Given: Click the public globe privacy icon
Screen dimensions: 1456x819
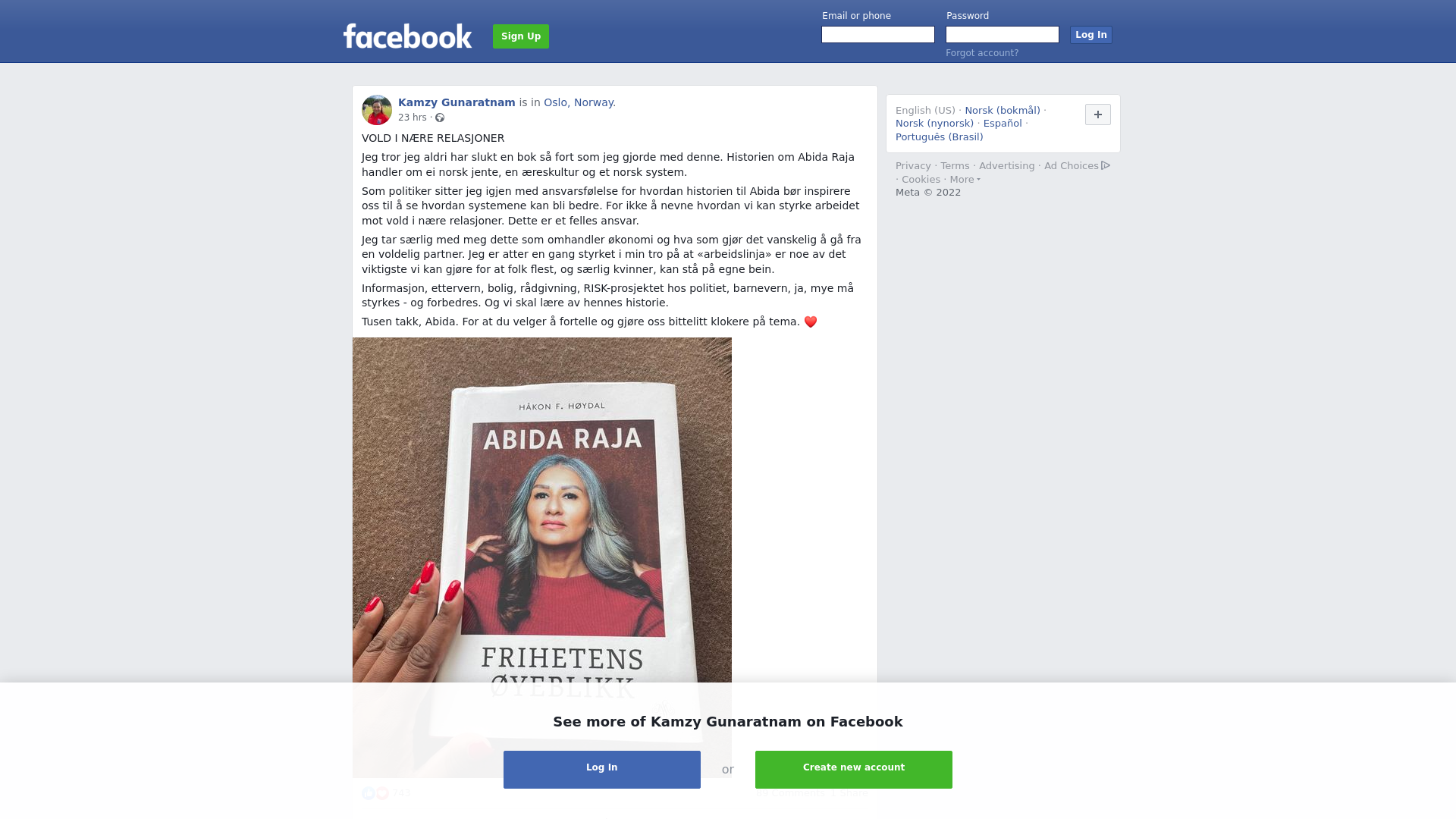Looking at the screenshot, I should click(x=440, y=118).
